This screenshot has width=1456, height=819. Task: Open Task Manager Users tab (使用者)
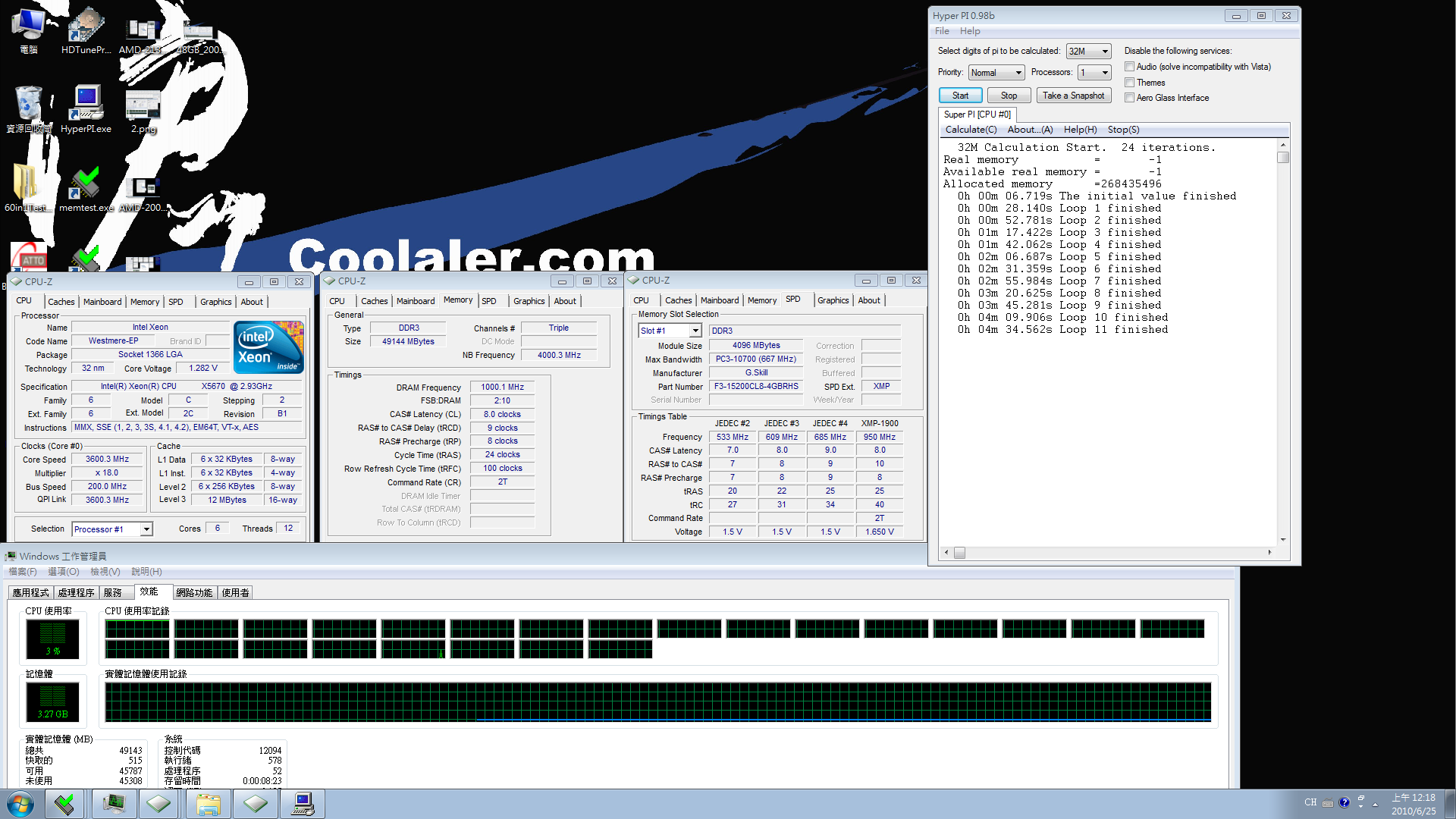click(235, 593)
